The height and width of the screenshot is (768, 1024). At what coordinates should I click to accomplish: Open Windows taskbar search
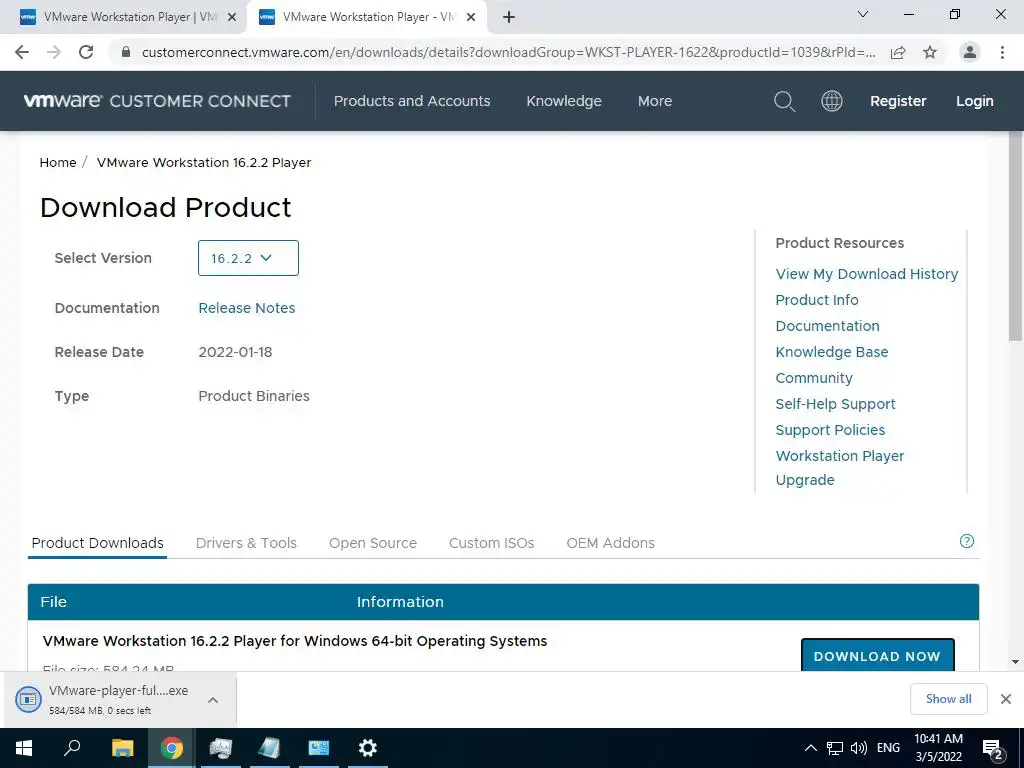(72, 748)
